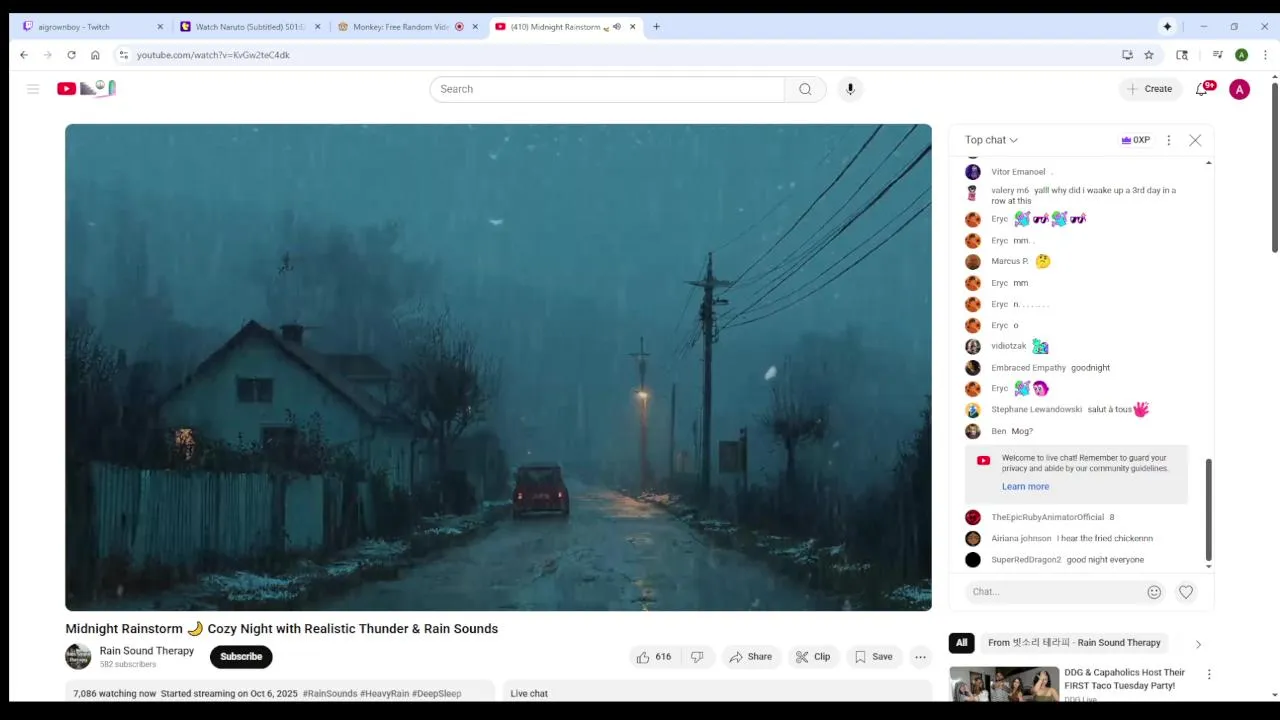Click the chat message input field
The image size is (1280, 720).
1055,592
